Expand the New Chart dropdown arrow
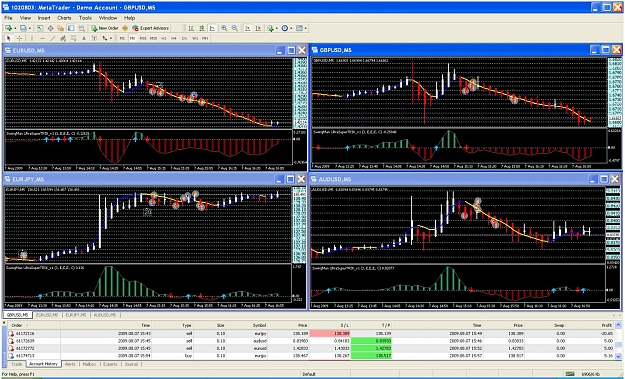Screen dimensions: 625x379 15,28
